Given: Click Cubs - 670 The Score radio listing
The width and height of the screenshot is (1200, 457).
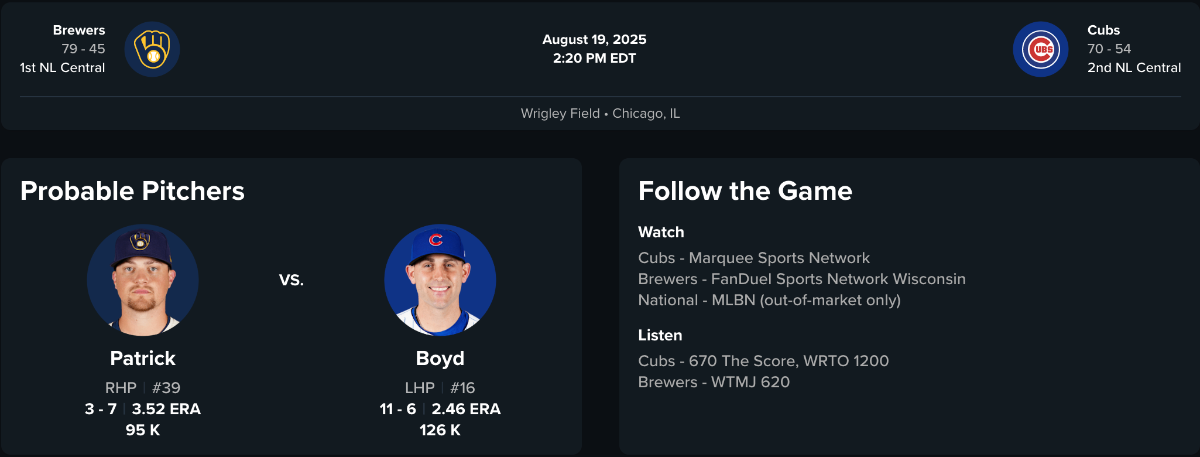Looking at the screenshot, I should coord(763,361).
